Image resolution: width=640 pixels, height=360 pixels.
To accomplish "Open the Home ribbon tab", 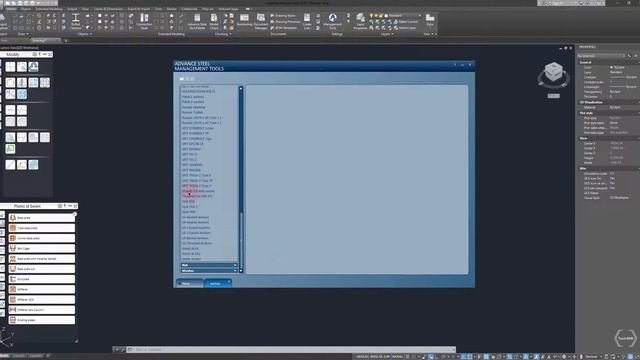I will click(x=11, y=9).
